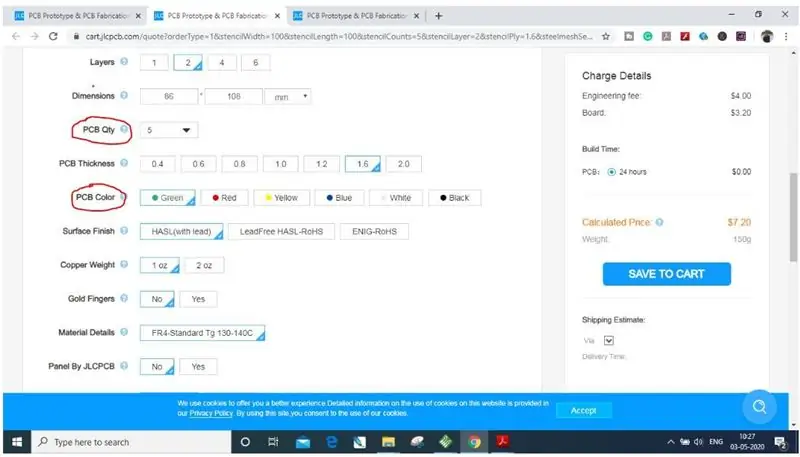Viewport: 800px width, 457px height.
Task: Open the Surface Finish help icon
Action: point(124,231)
